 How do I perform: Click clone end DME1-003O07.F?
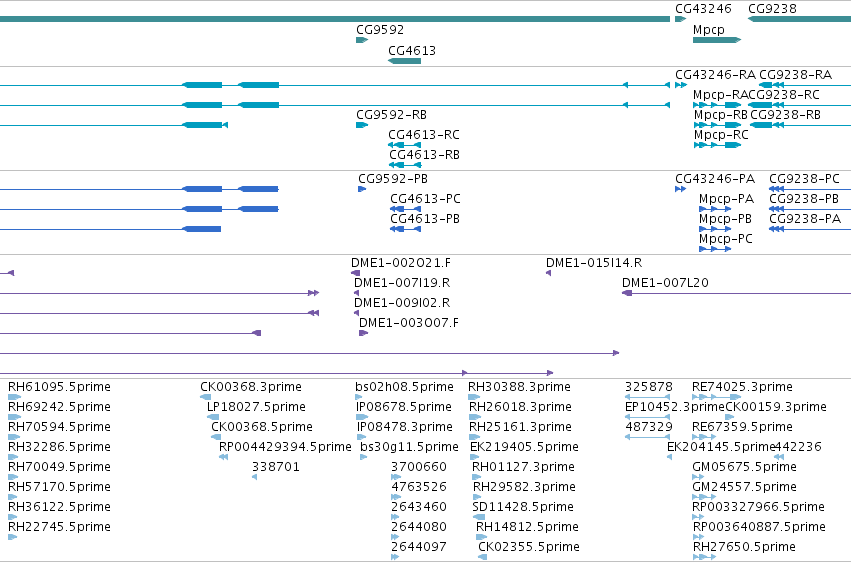pos(364,333)
